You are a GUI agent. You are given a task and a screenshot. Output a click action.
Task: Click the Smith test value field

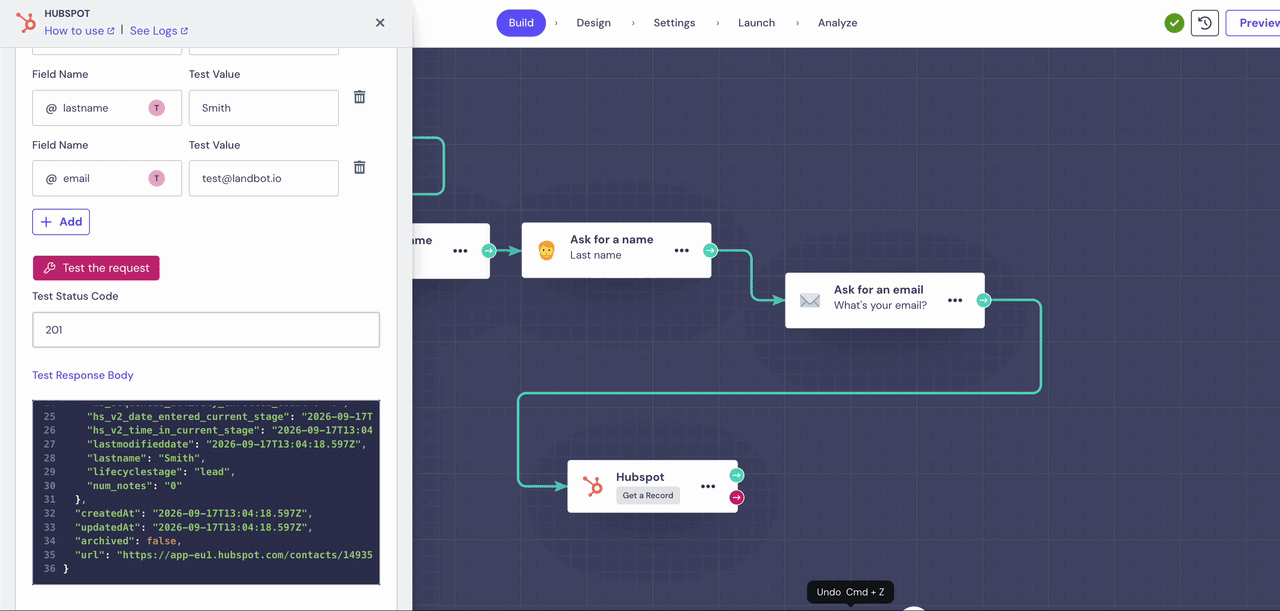[x=264, y=108]
